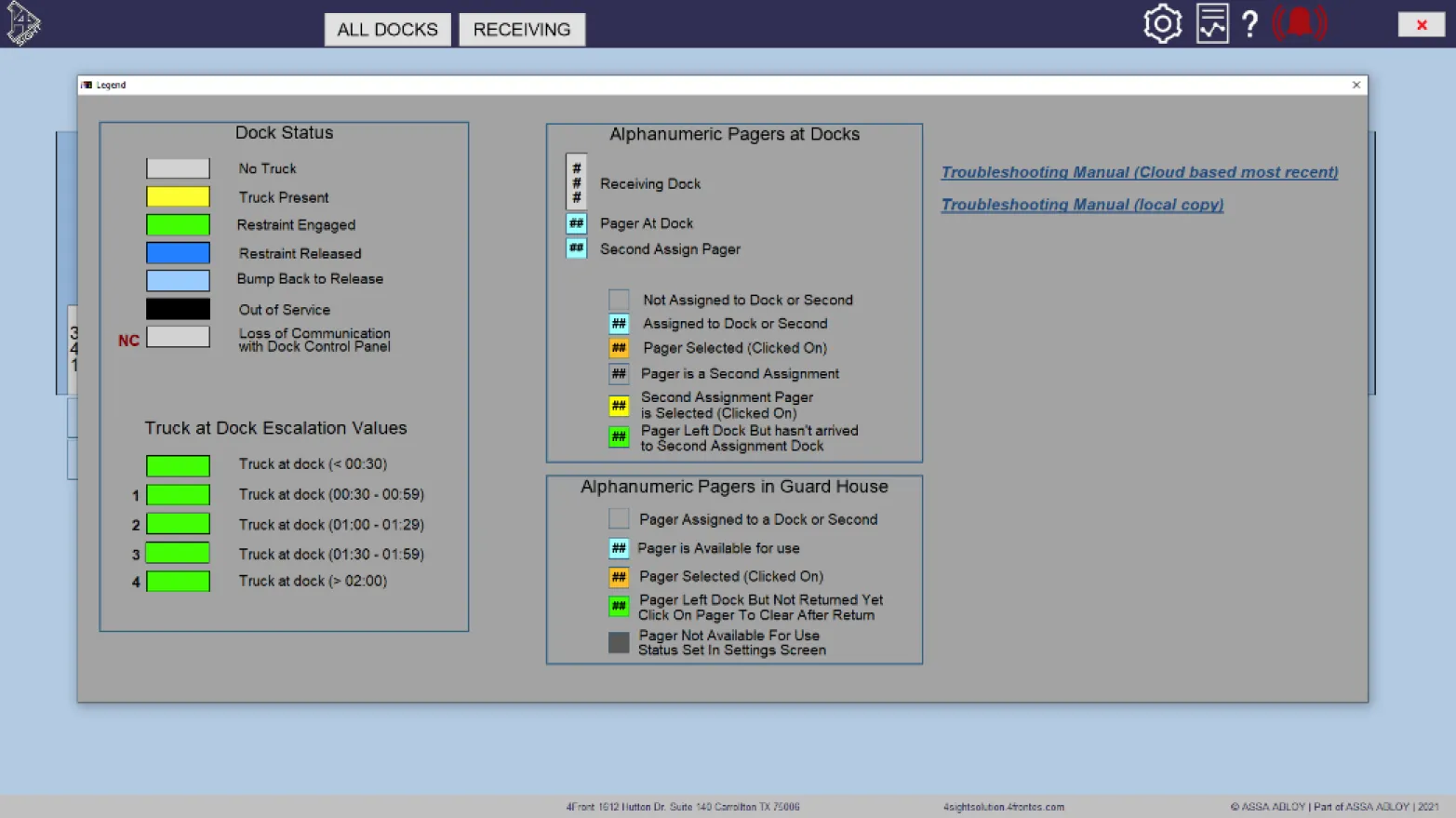
Task: Switch to the RECEIVING tab
Action: pos(522,29)
